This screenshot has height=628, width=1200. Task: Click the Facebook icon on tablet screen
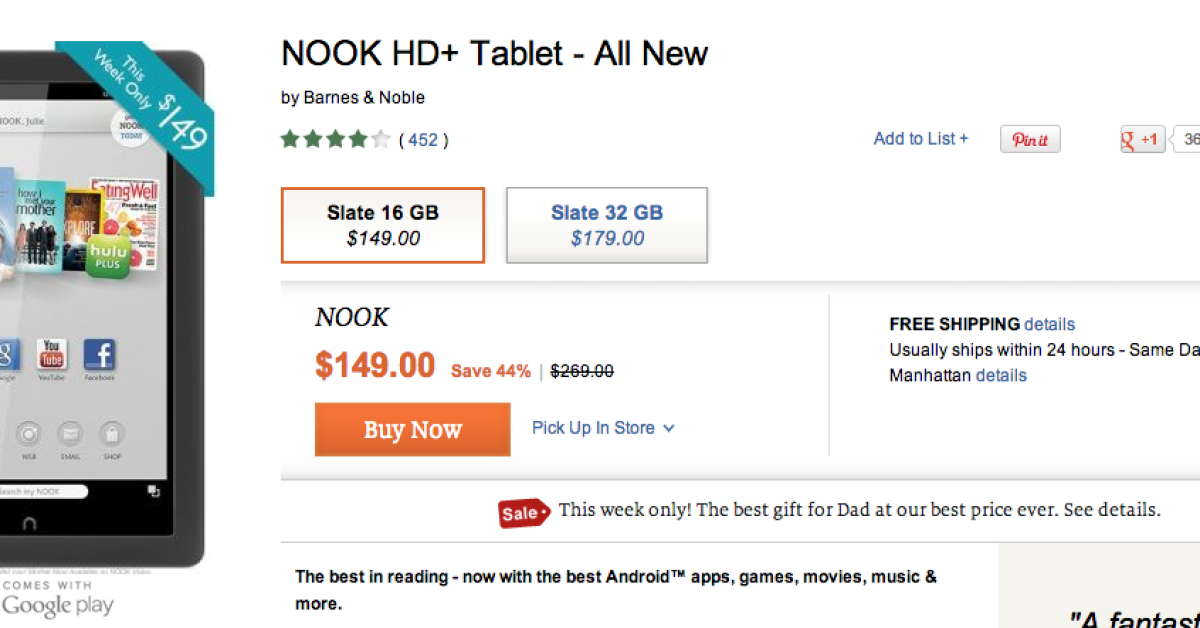point(99,356)
